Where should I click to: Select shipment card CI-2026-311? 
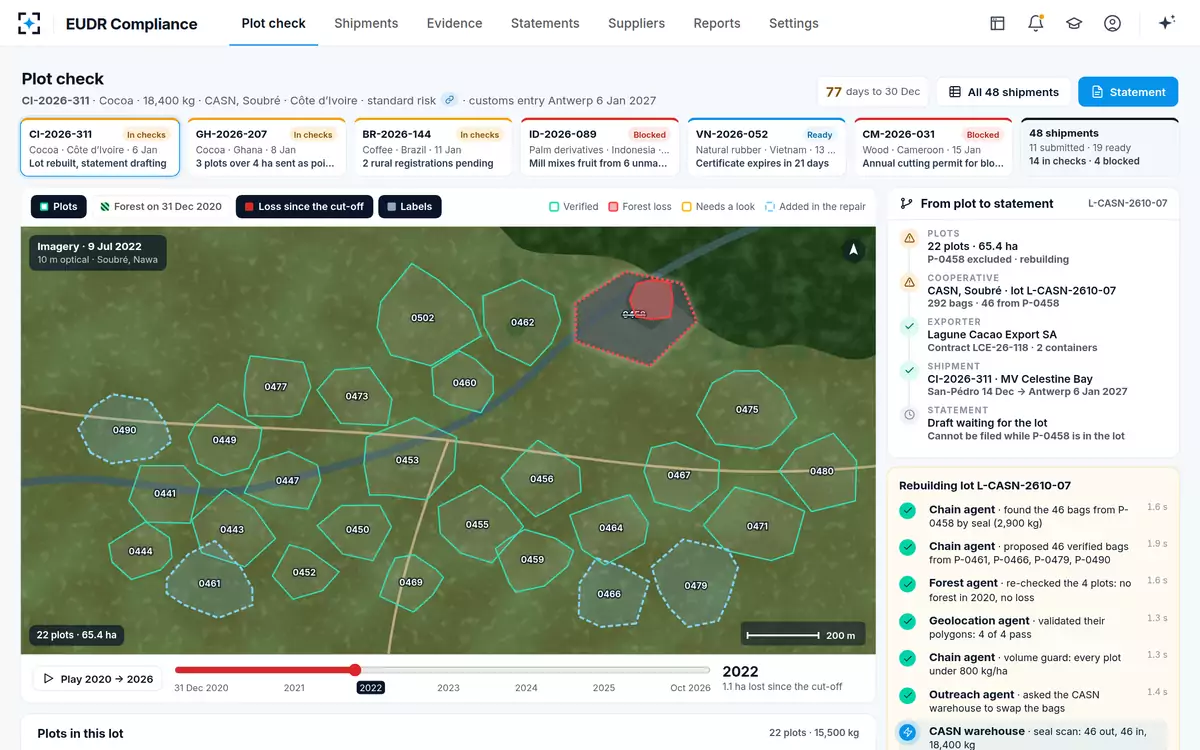[99, 147]
